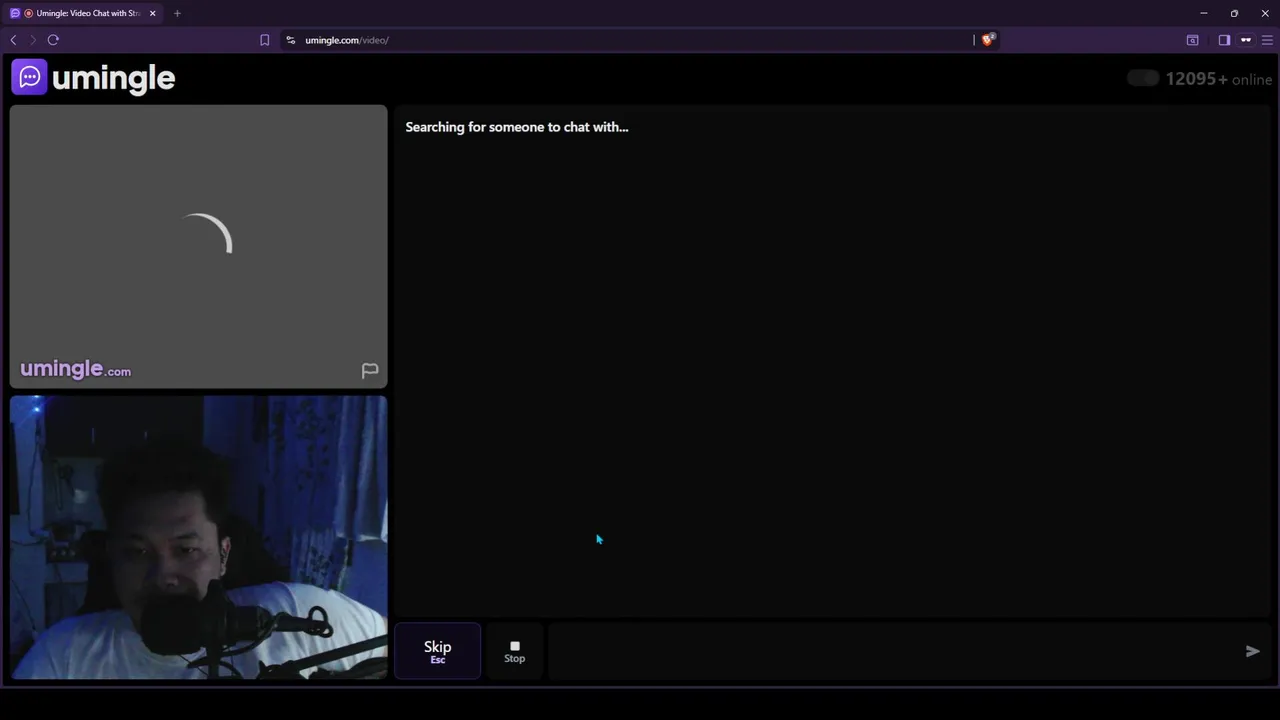Image resolution: width=1280 pixels, height=720 pixels.
Task: Flag the stranger video with report icon
Action: click(x=370, y=371)
